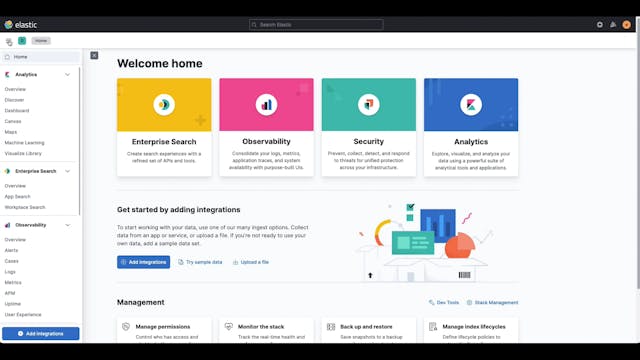Collapse the Enterprise Search sidebar section
This screenshot has width=640, height=360.
[67, 171]
